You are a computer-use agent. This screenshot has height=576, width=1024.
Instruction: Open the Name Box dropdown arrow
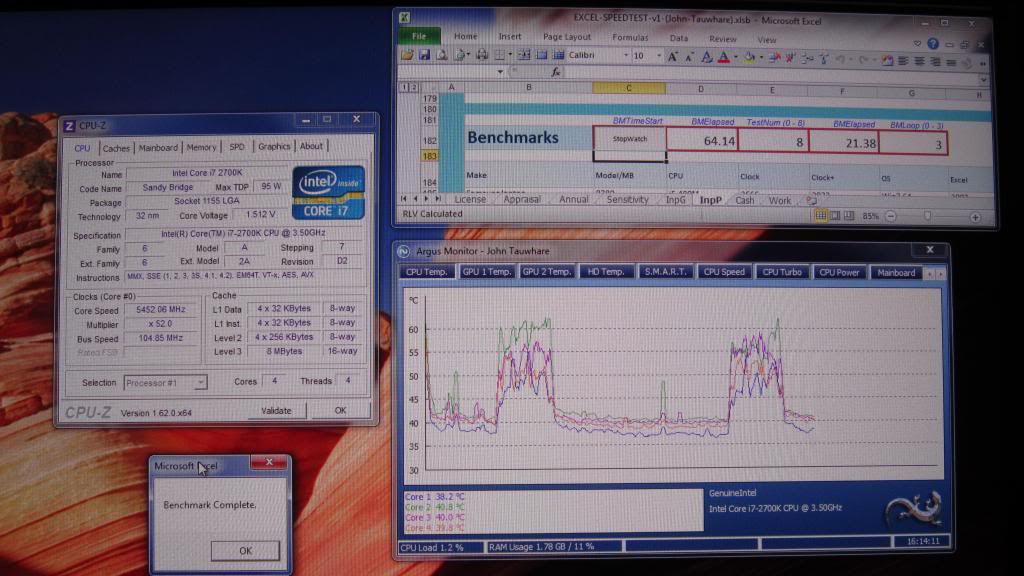click(500, 71)
